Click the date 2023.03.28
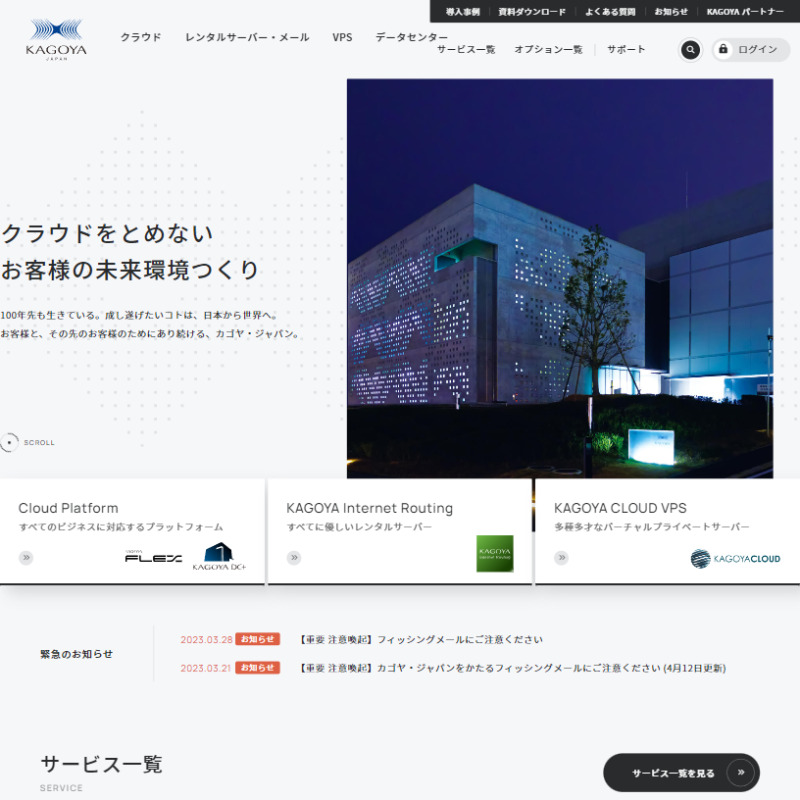Viewport: 800px width, 800px height. 206,639
